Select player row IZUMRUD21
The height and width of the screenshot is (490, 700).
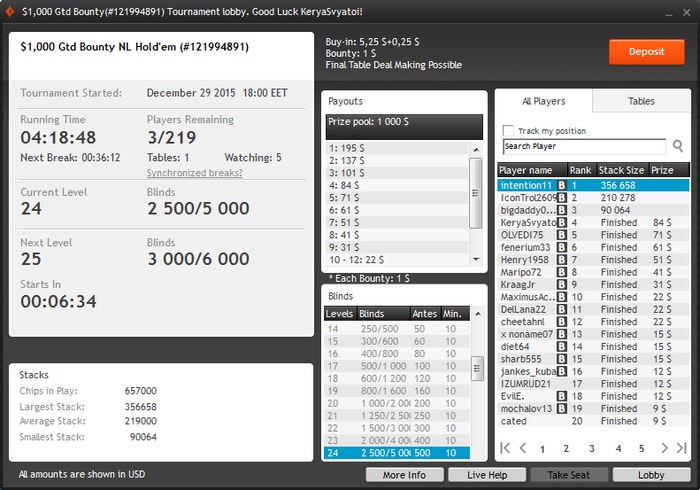point(593,384)
